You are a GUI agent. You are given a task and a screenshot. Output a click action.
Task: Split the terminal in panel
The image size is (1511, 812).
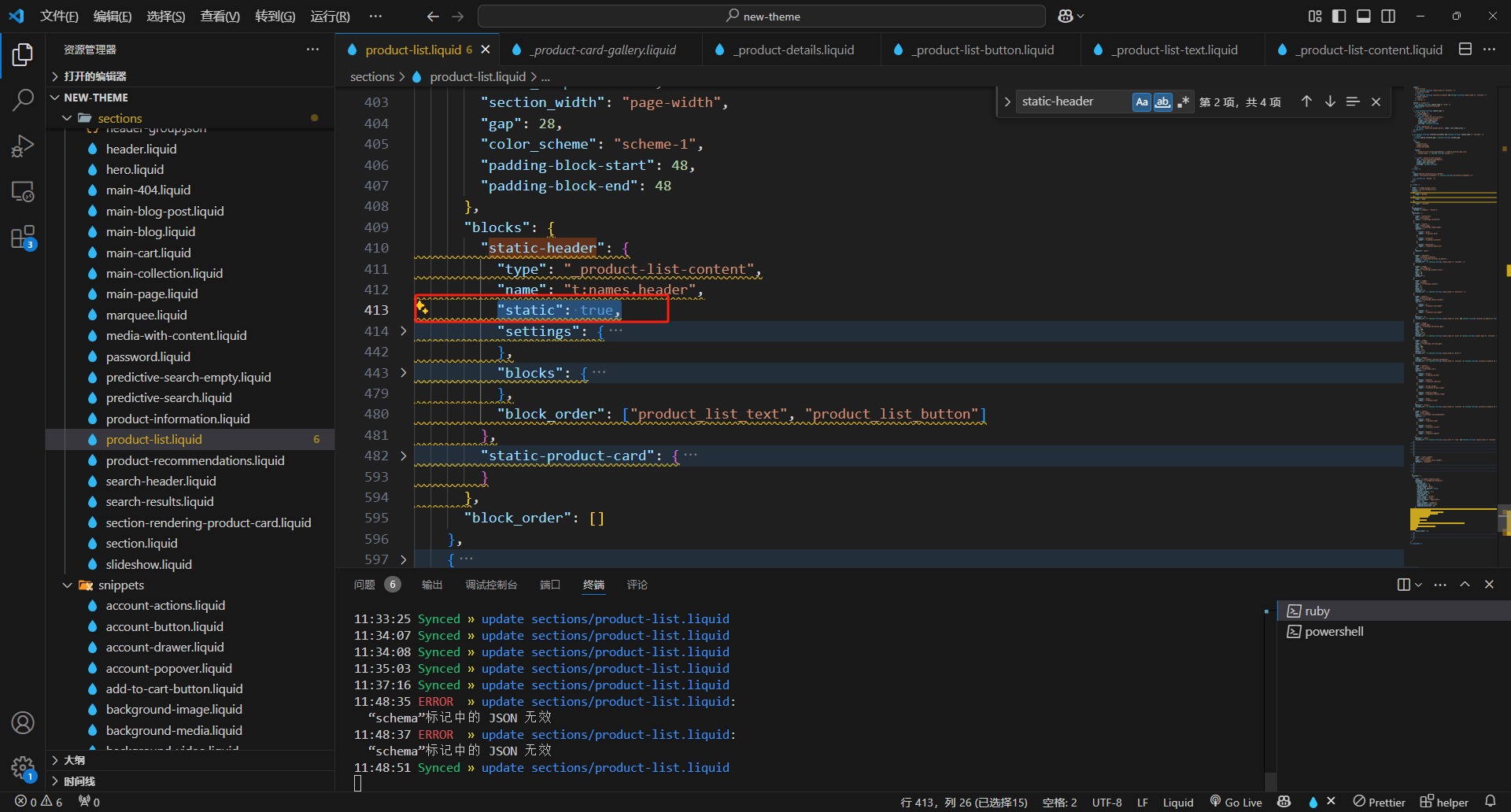click(1403, 585)
